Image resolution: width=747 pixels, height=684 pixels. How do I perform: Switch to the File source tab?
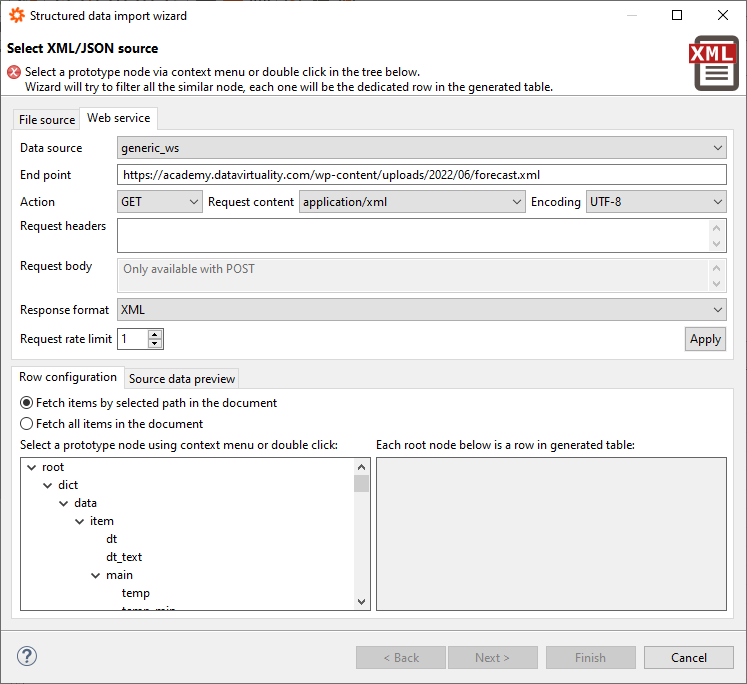click(x=47, y=120)
